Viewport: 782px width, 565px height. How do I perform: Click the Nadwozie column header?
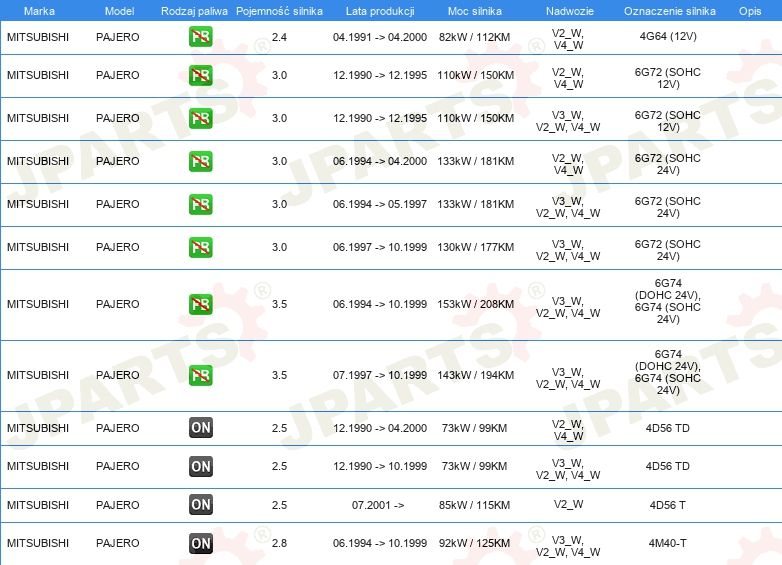click(570, 11)
